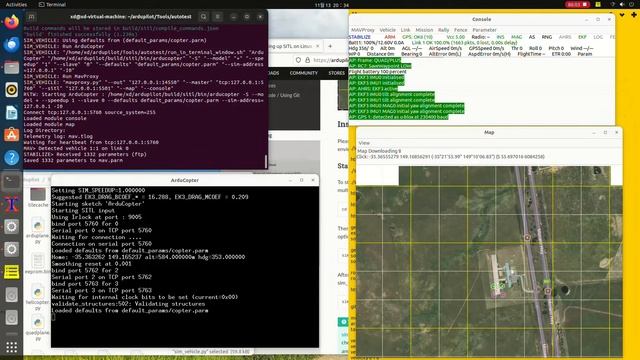
Task: Open the Fence menu in Console
Action: (460, 30)
